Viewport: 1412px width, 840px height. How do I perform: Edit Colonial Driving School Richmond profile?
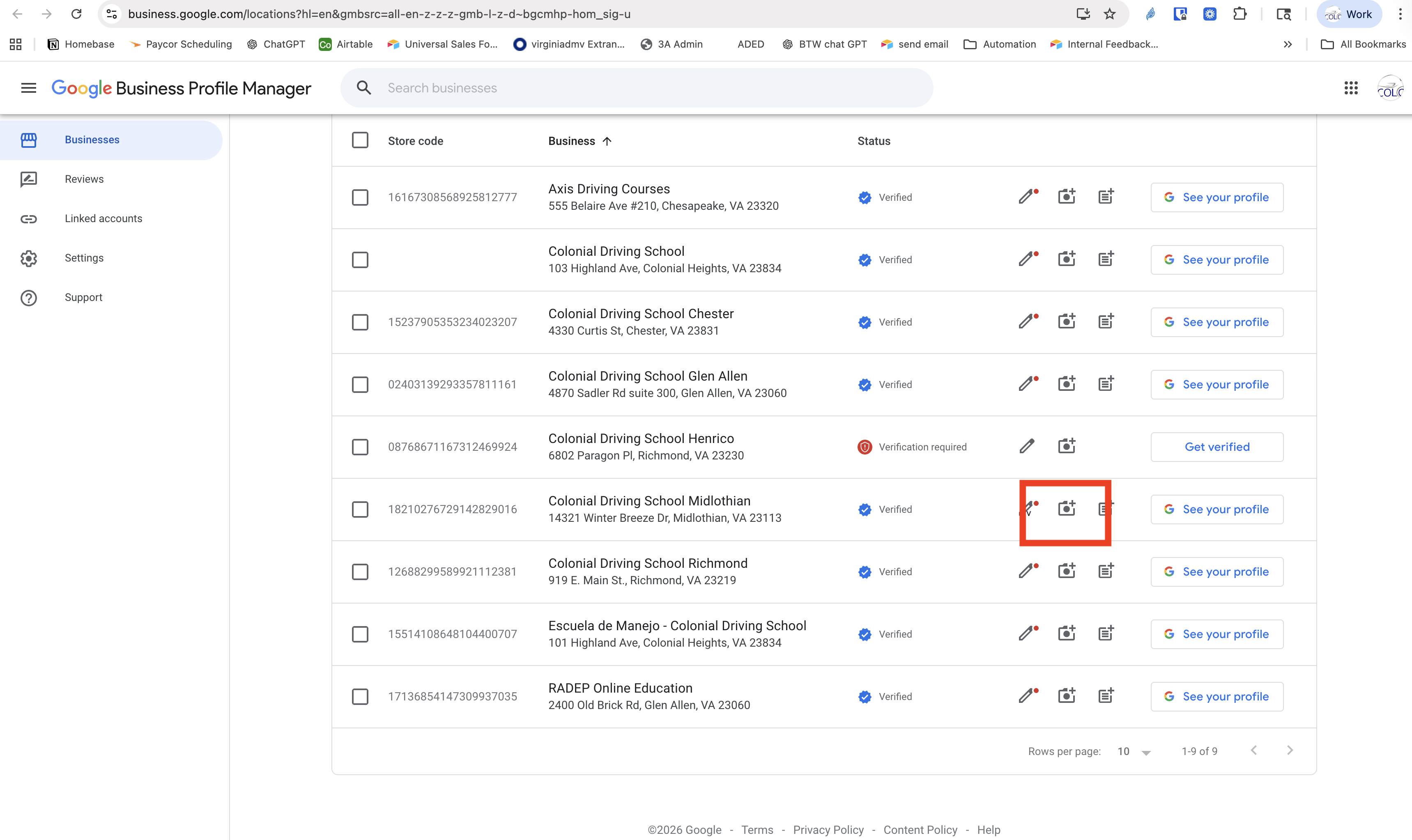tap(1027, 571)
